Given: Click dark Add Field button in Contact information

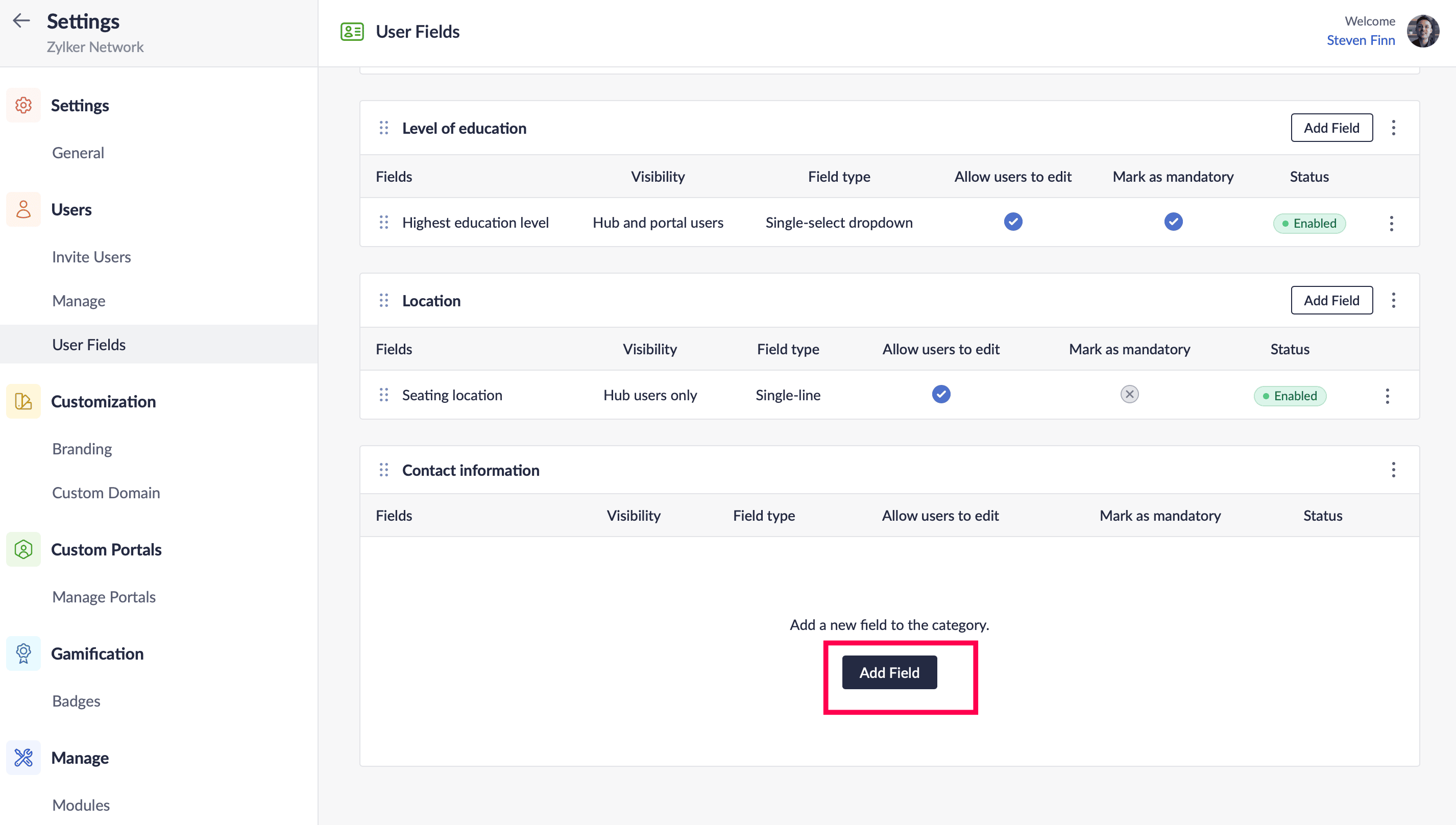Looking at the screenshot, I should click(889, 672).
